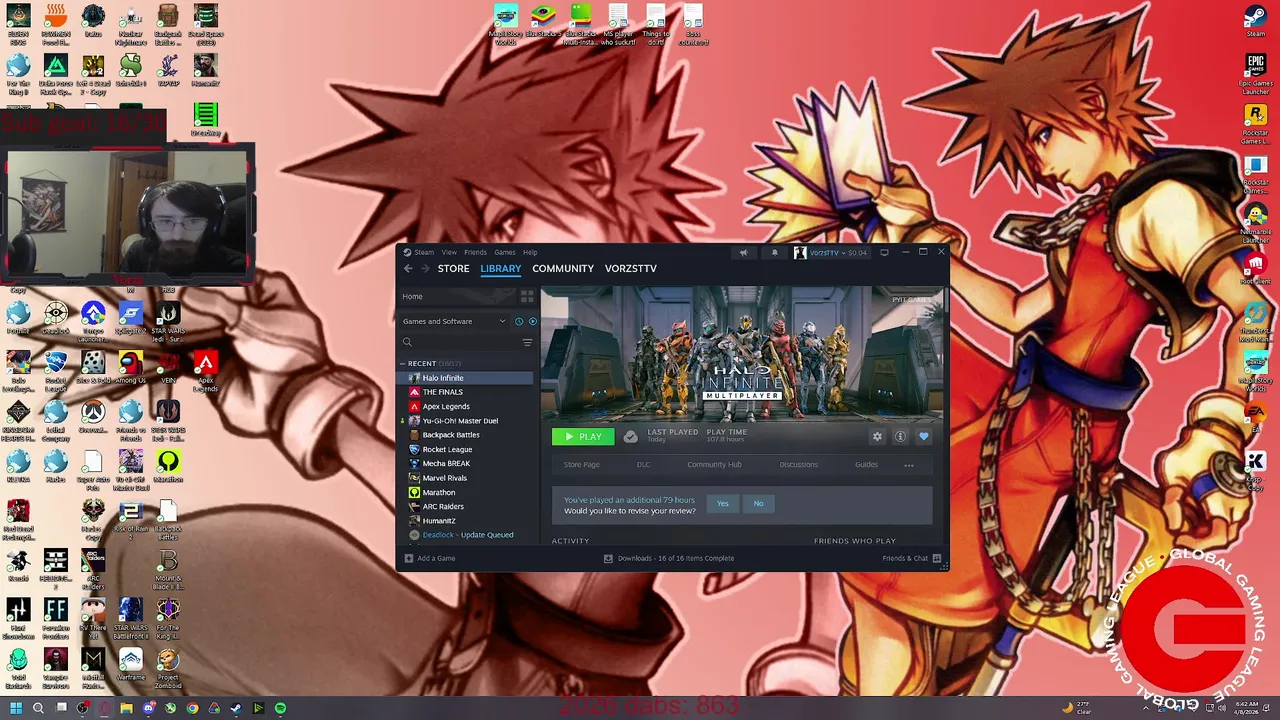1280x720 pixels.
Task: Select Halo Infinite in the library list
Action: (466, 378)
